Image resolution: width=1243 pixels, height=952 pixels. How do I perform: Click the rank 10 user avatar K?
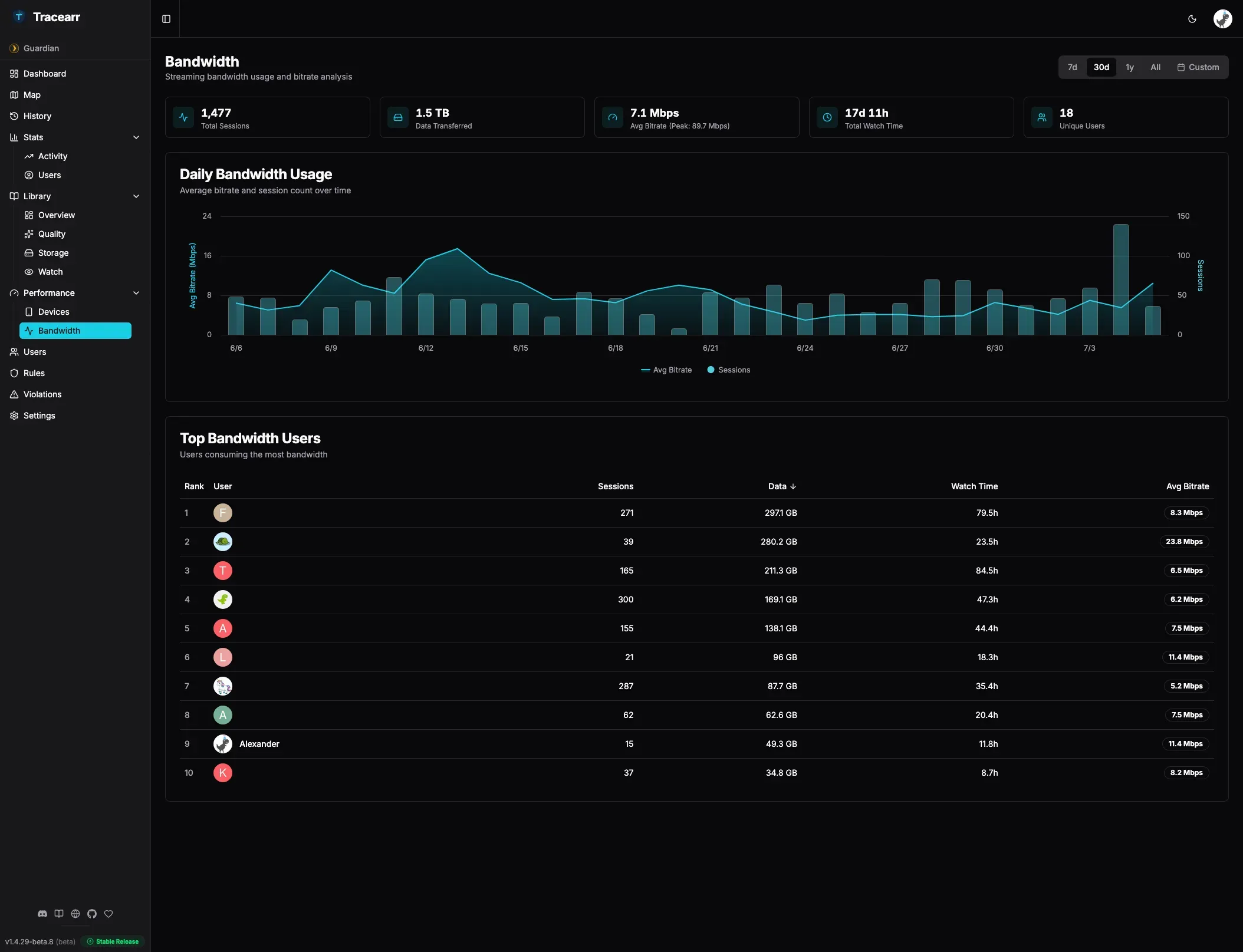click(223, 773)
